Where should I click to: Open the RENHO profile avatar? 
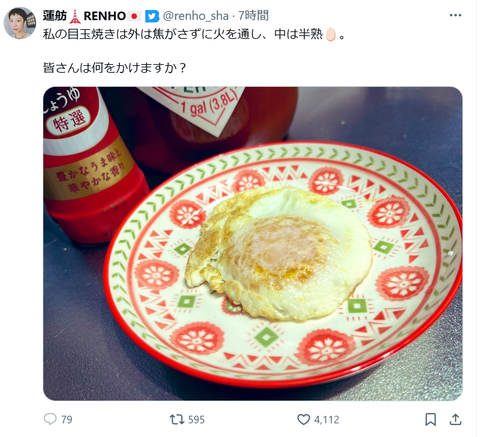[20, 23]
